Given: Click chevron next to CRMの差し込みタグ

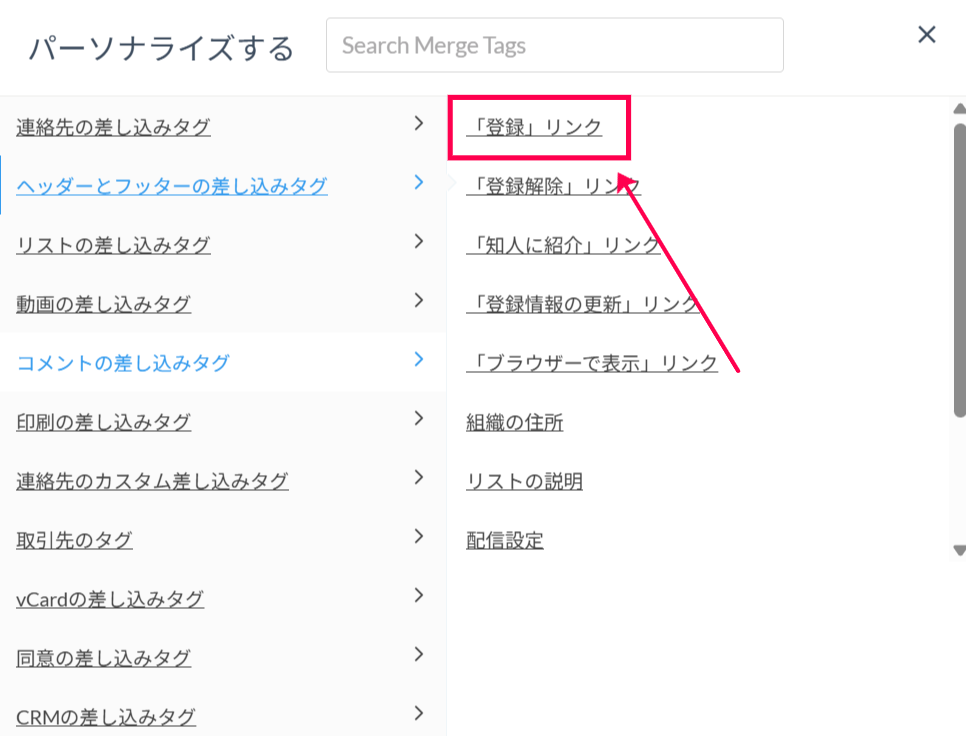Looking at the screenshot, I should coord(419,713).
